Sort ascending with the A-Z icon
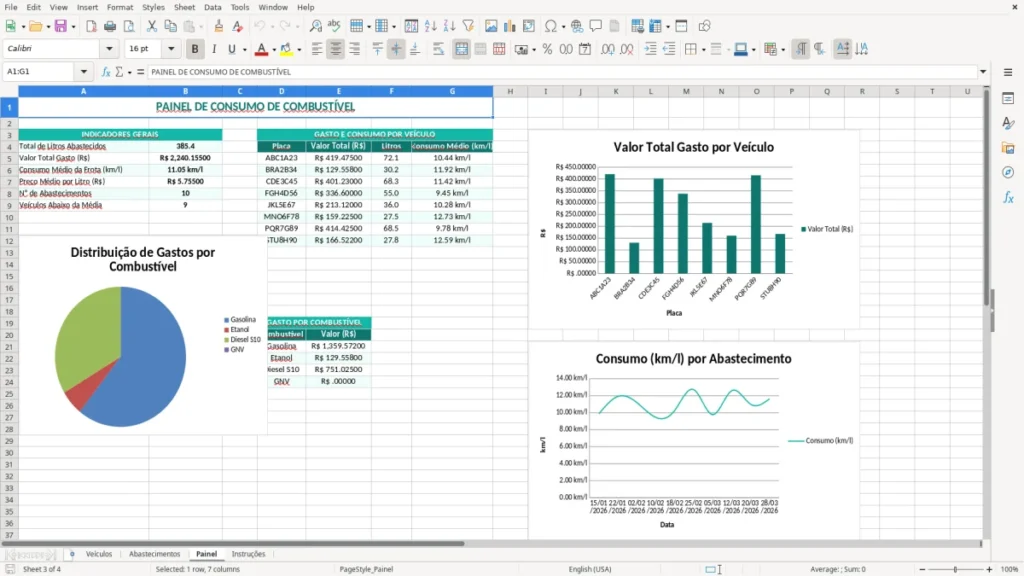The height and width of the screenshot is (576, 1024). 430,26
